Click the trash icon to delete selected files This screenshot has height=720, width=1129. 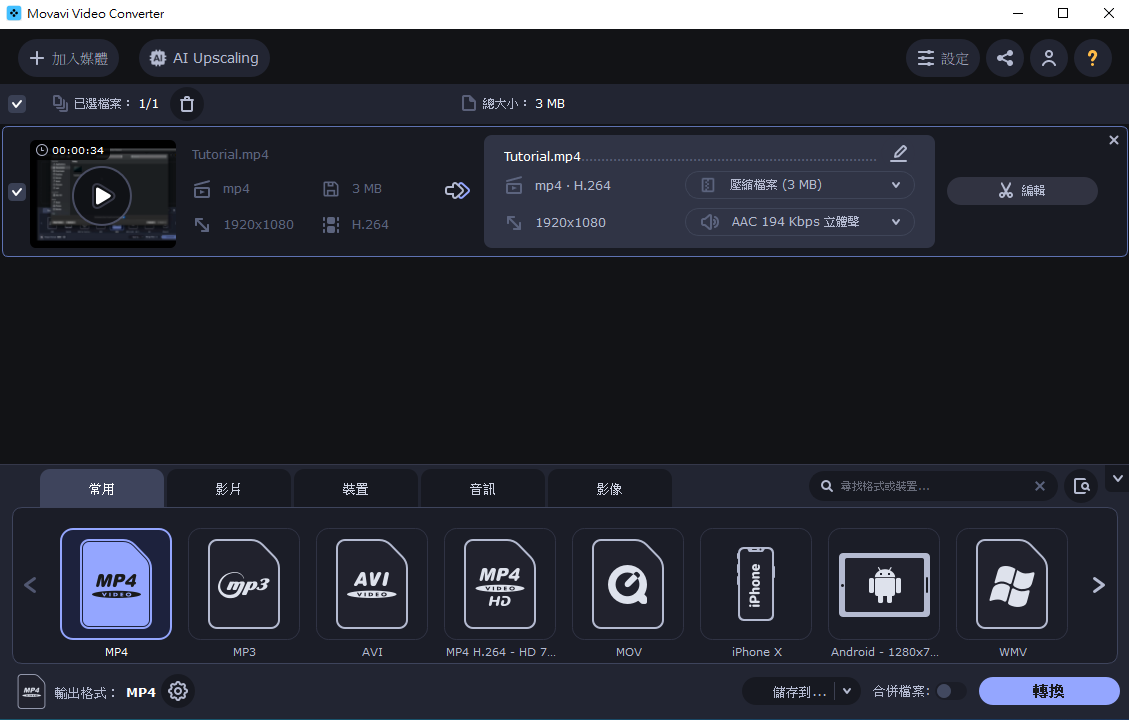186,104
